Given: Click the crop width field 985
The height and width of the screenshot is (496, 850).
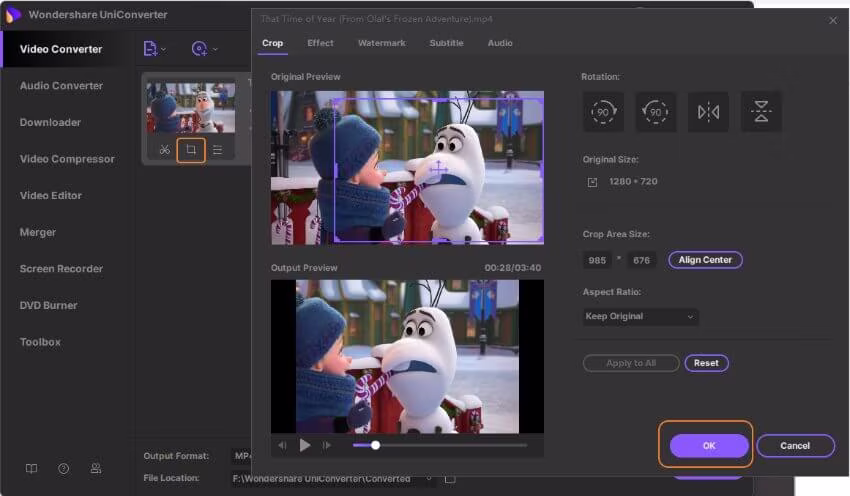Looking at the screenshot, I should pyautogui.click(x=597, y=260).
